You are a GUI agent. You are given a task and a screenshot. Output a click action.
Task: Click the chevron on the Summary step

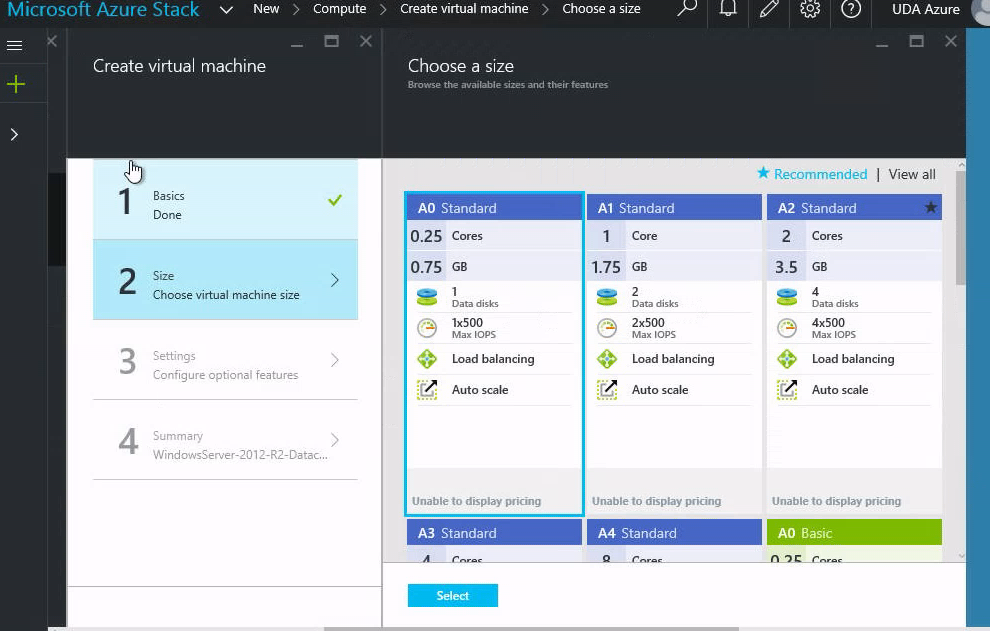point(335,440)
